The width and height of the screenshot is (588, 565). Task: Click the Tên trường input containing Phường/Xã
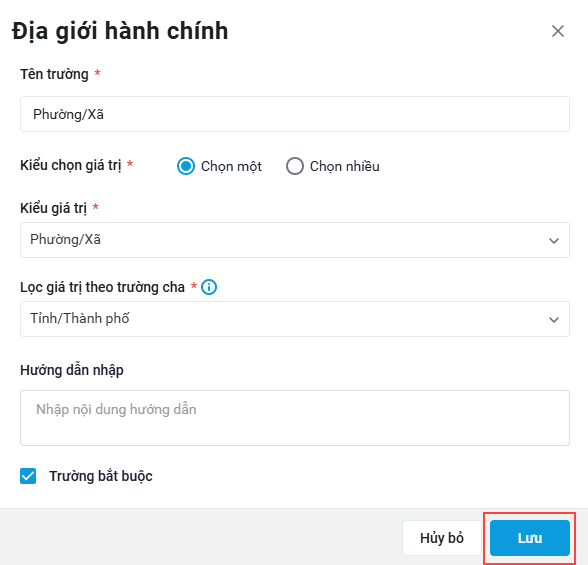pos(295,114)
